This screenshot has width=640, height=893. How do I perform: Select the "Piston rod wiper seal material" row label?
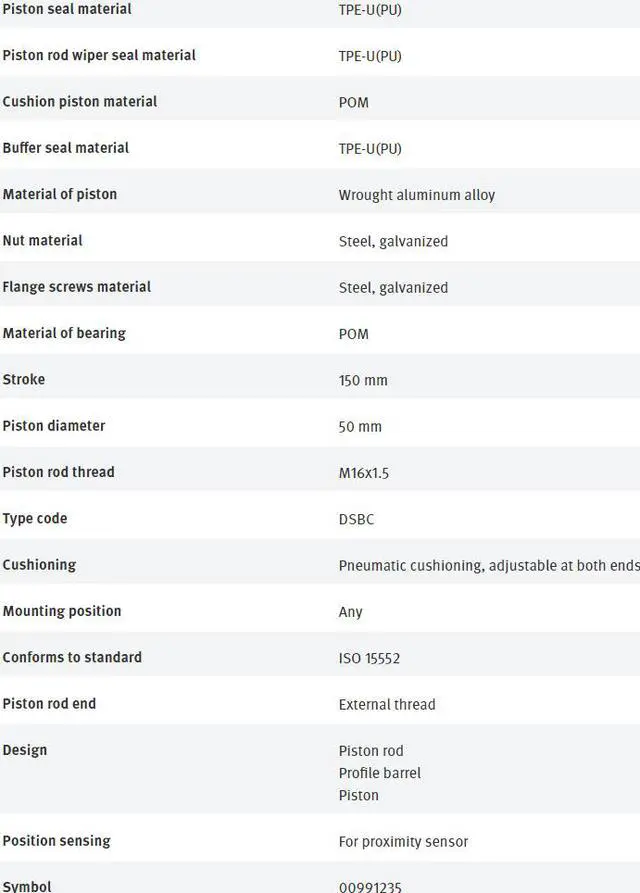click(x=99, y=55)
